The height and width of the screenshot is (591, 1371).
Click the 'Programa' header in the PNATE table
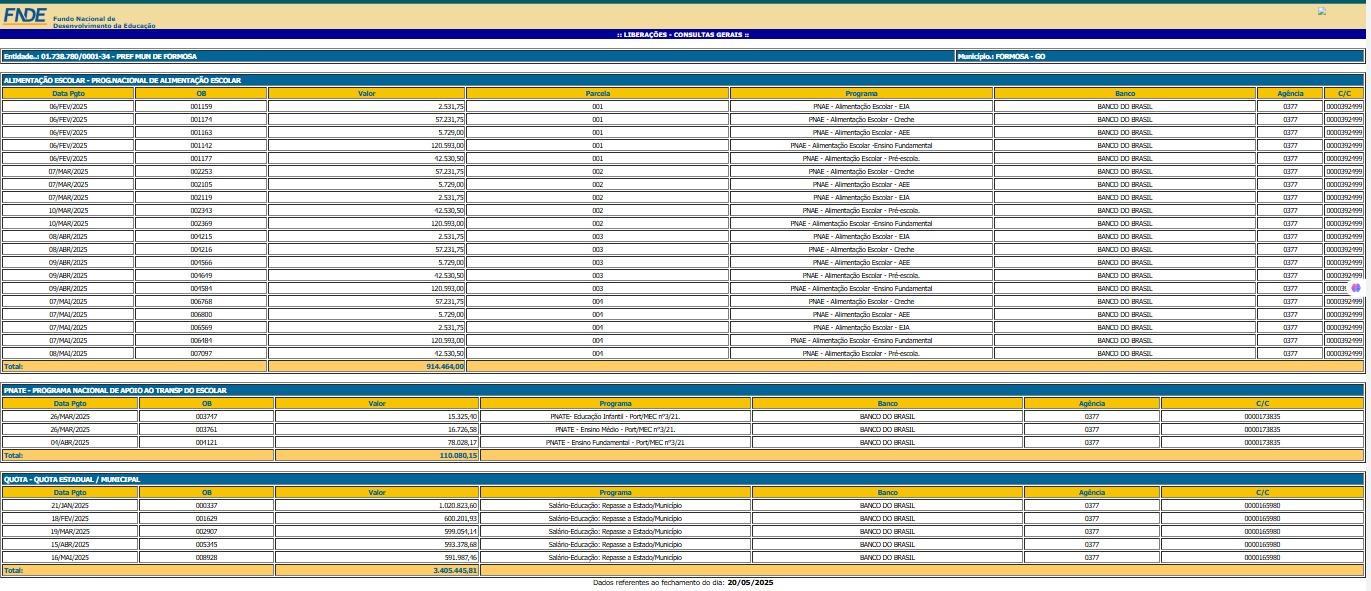coord(615,404)
